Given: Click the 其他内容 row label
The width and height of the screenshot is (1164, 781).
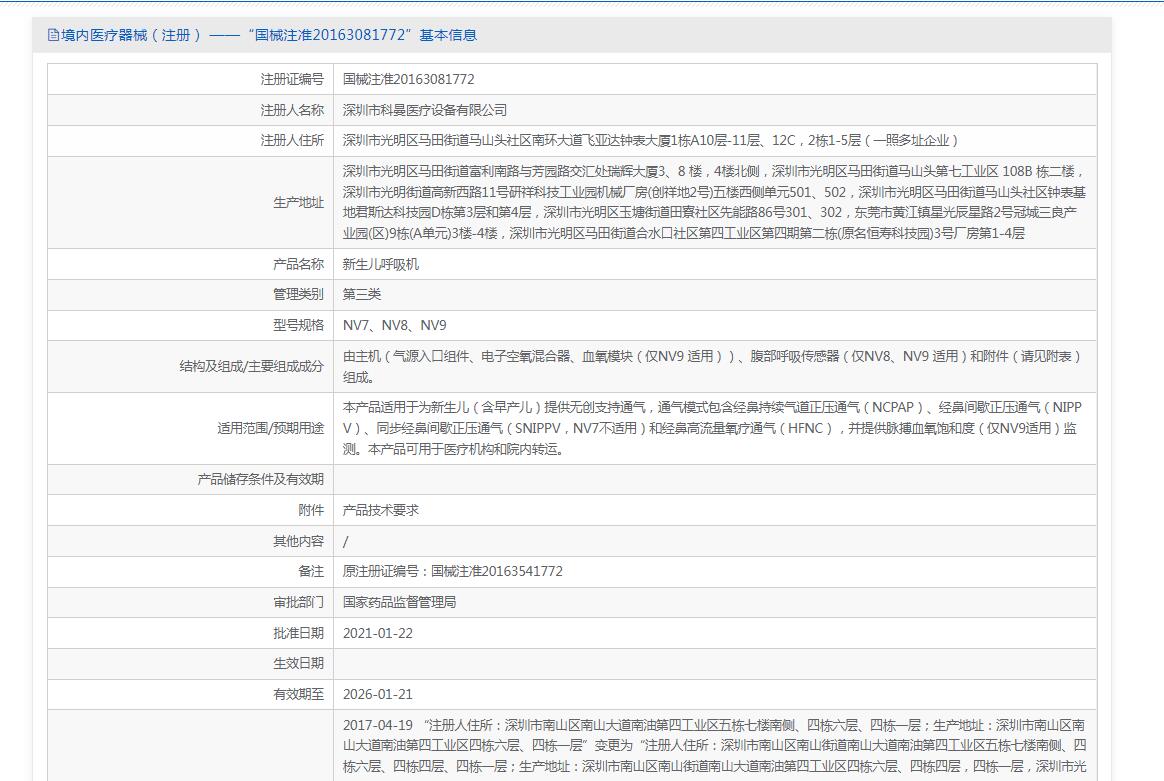Looking at the screenshot, I should (298, 541).
